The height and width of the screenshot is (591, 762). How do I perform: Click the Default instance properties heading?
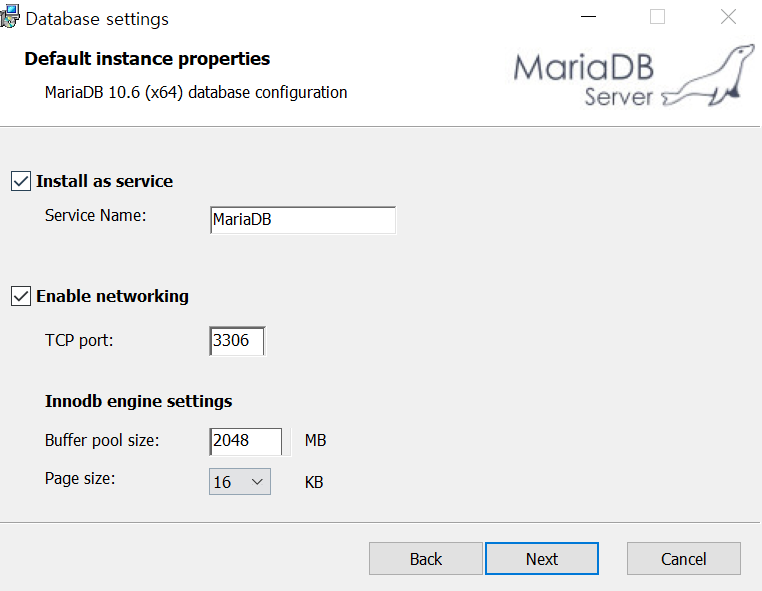click(x=147, y=59)
